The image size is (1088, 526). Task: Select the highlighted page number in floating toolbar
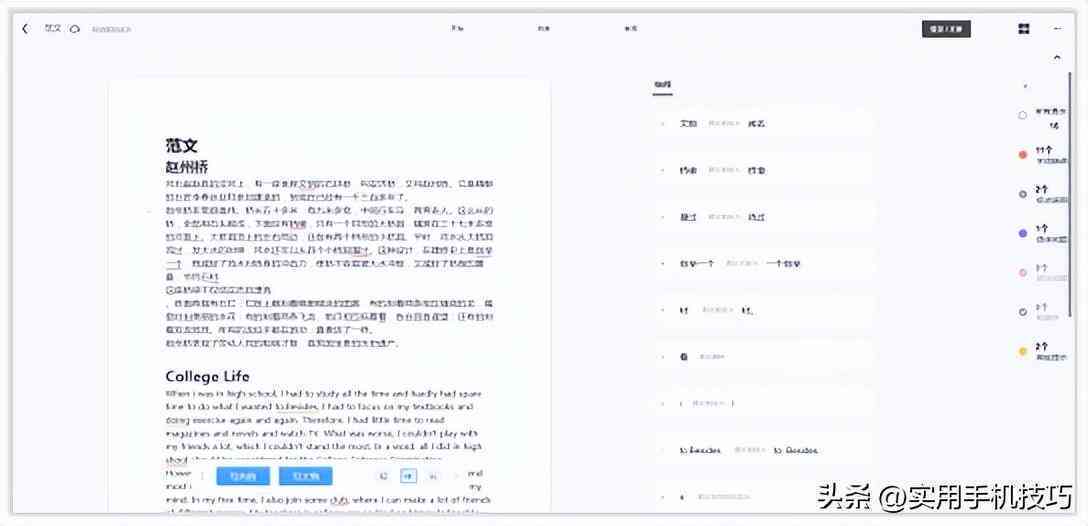408,476
